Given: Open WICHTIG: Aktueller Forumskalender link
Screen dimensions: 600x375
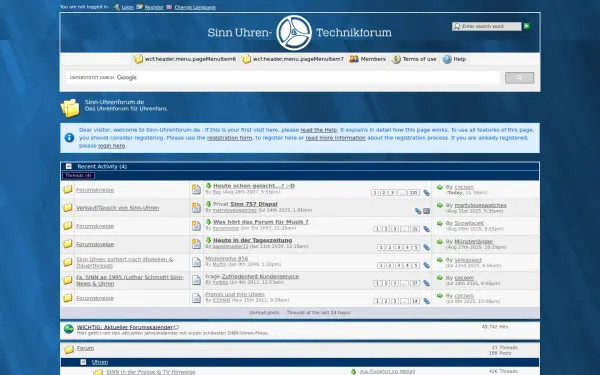Looking at the screenshot, I should pos(125,327).
